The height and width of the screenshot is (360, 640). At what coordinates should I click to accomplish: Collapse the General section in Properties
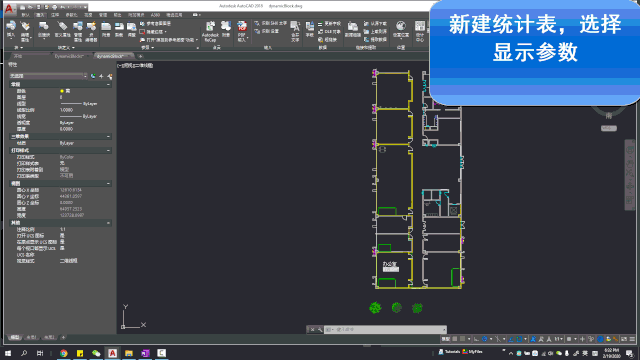pyautogui.click(x=108, y=84)
